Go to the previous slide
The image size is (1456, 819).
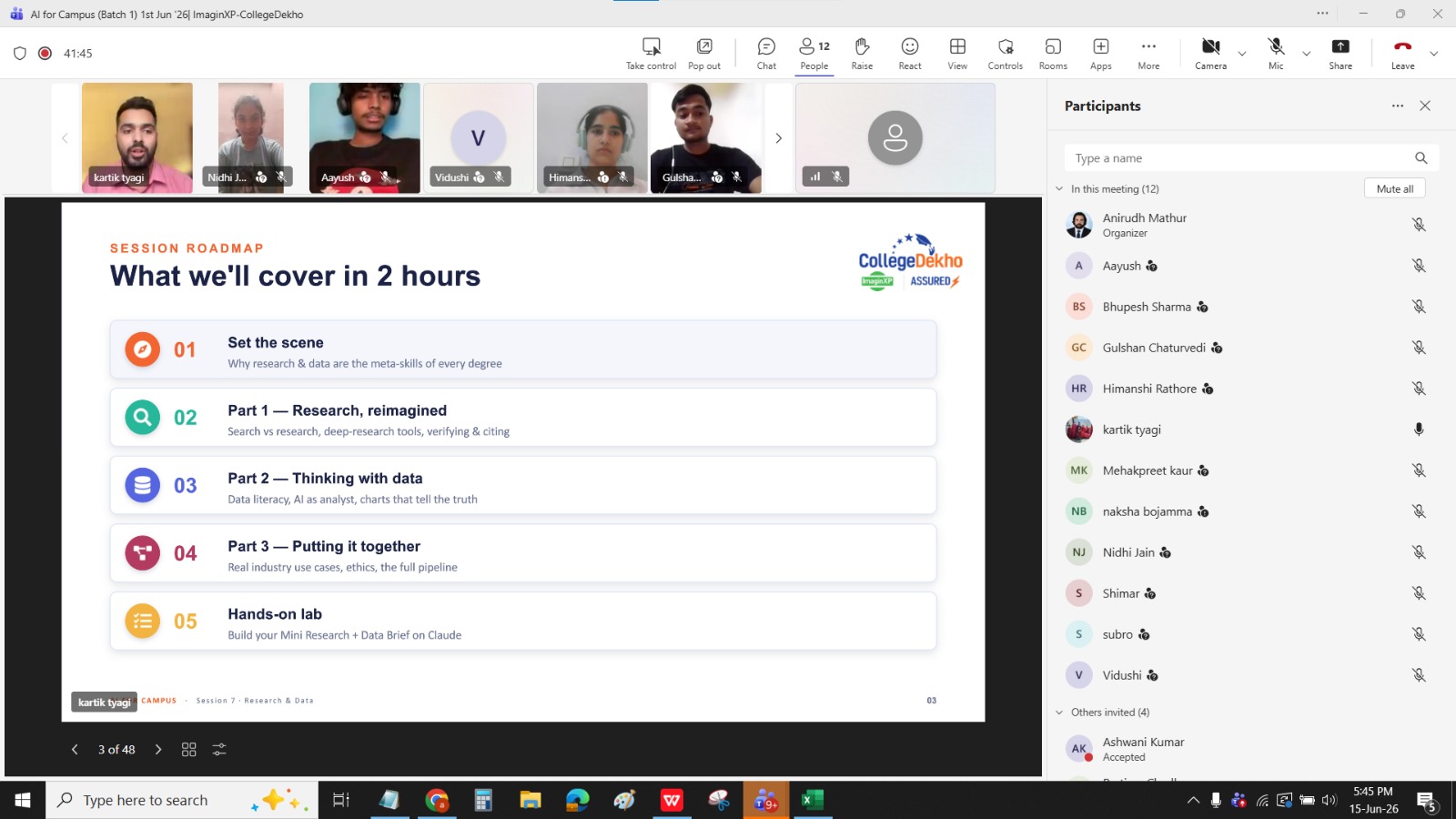[x=75, y=750]
